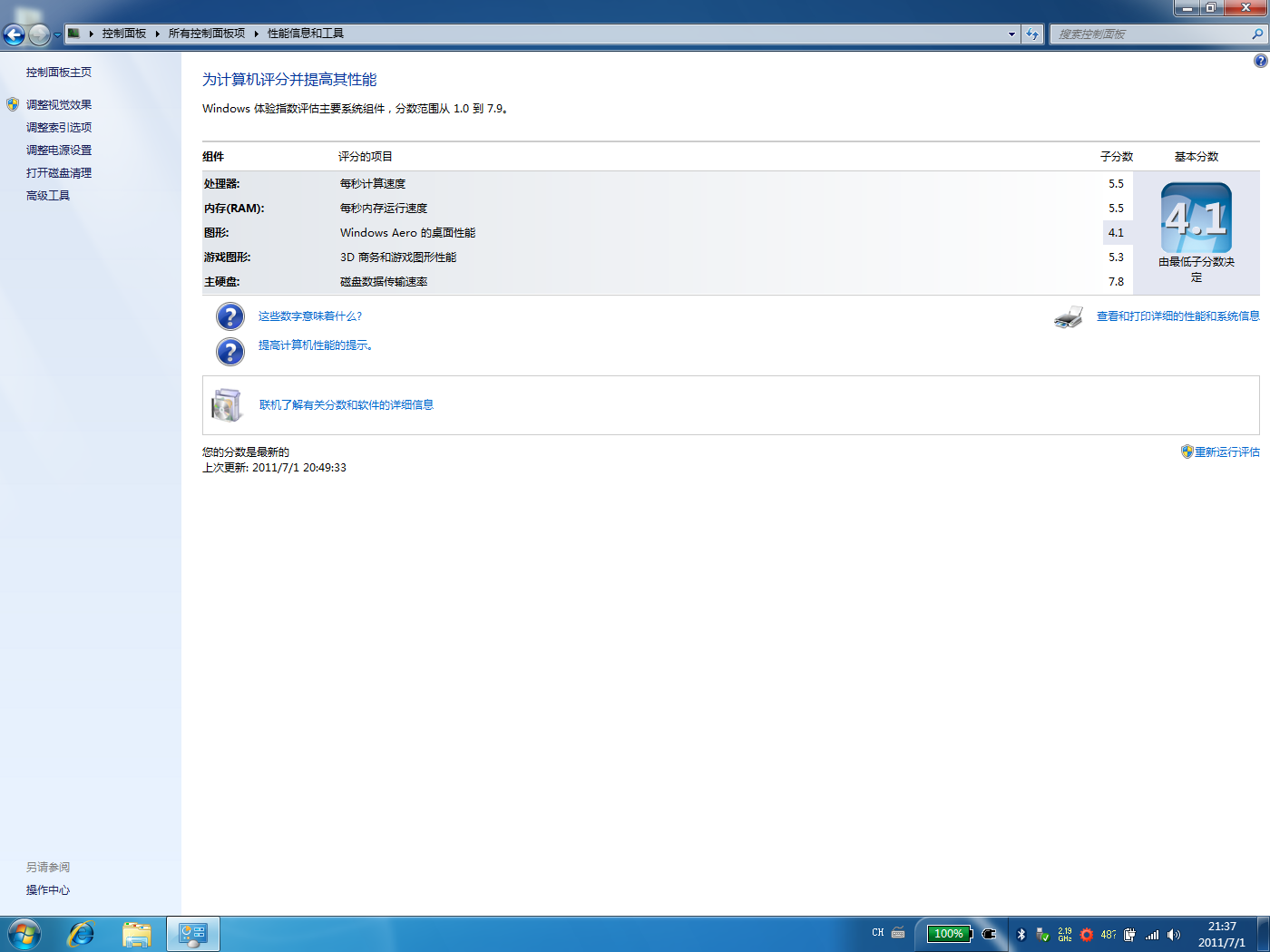This screenshot has width=1270, height=952.
Task: Open 操作中心 link in sidebar
Action: pyautogui.click(x=48, y=890)
